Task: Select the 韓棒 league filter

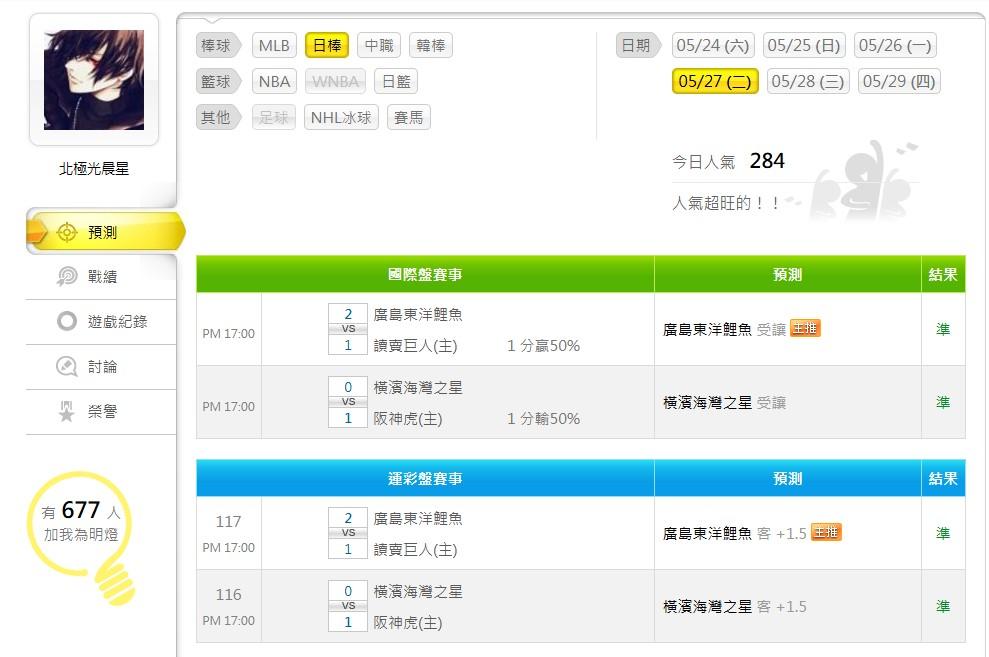Action: coord(431,45)
